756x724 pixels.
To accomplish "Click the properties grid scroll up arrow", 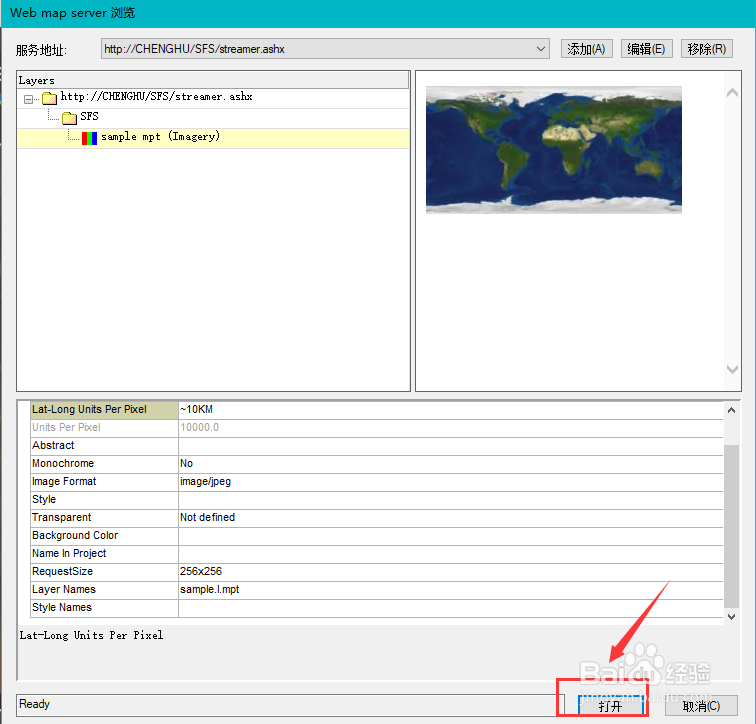I will 731,410.
